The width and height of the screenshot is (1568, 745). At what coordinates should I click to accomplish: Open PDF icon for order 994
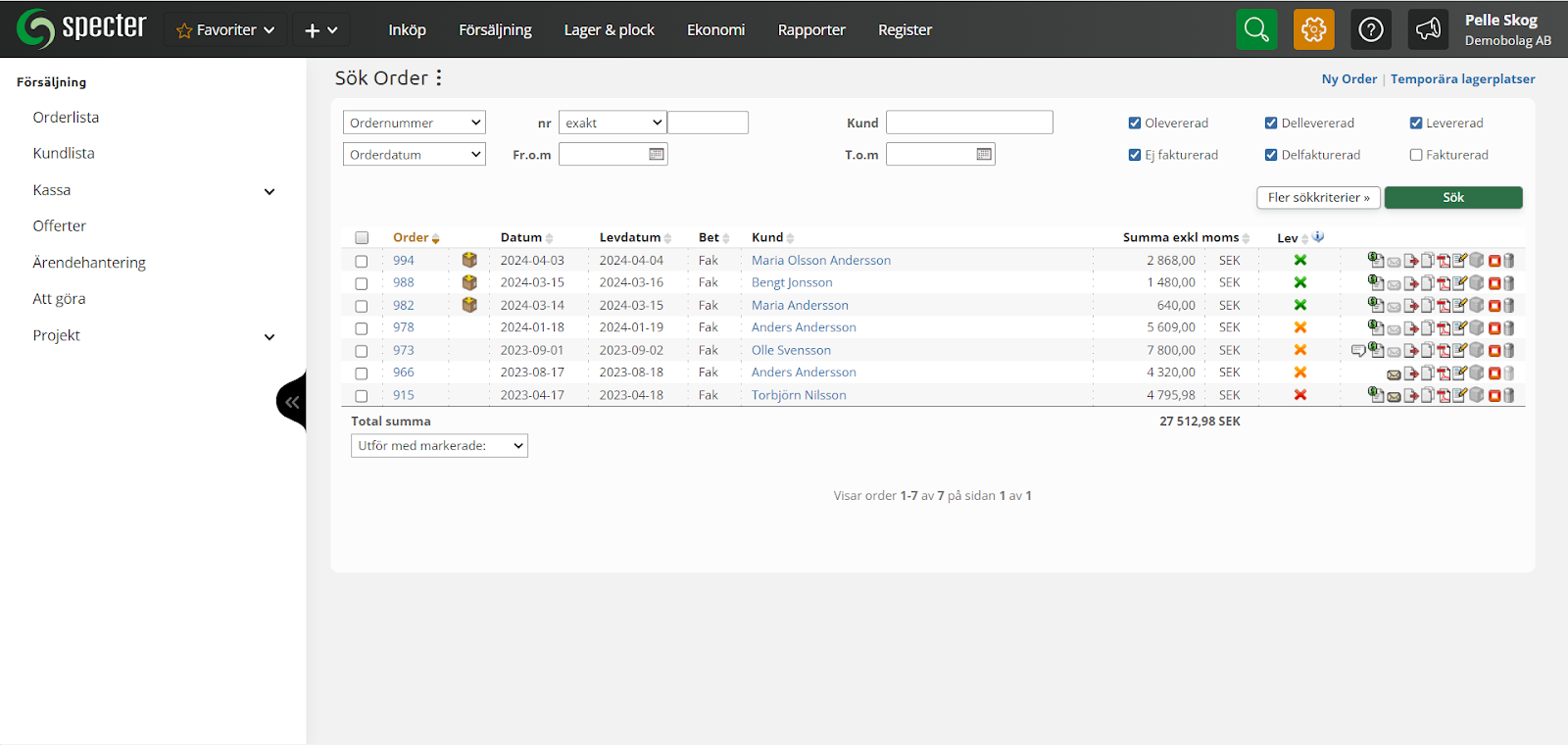pyautogui.click(x=1444, y=261)
